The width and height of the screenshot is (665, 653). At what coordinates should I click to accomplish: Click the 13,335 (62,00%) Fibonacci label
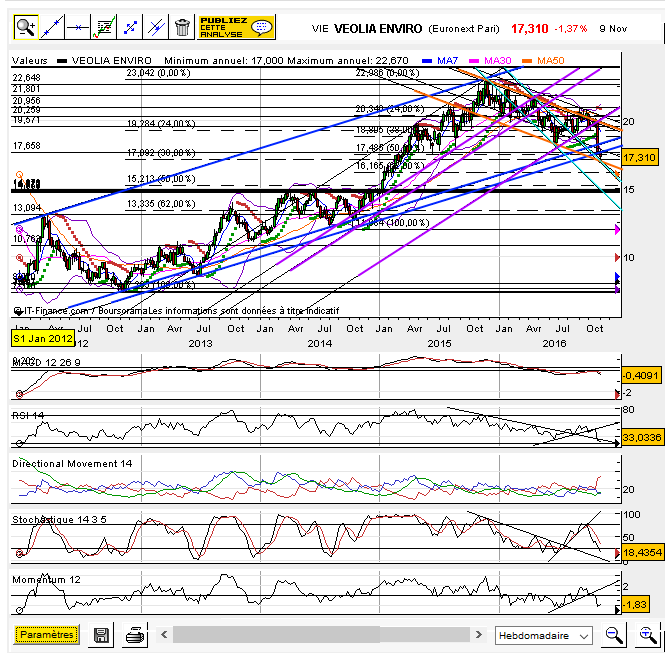161,204
